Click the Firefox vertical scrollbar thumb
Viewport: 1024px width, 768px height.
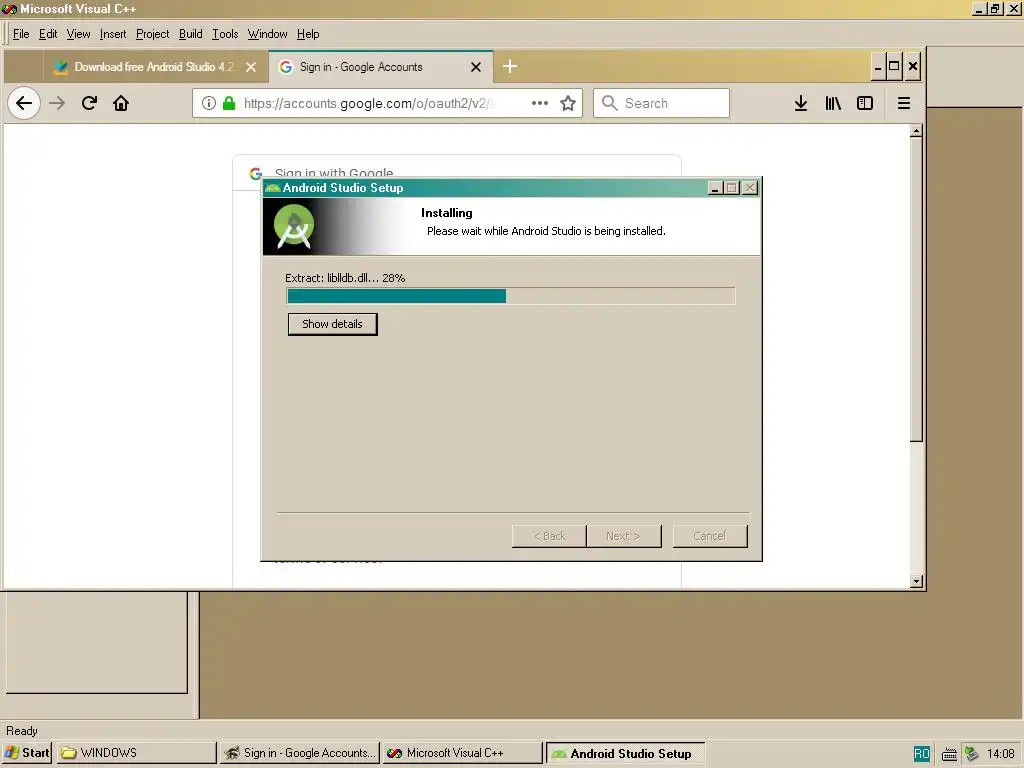pos(916,290)
